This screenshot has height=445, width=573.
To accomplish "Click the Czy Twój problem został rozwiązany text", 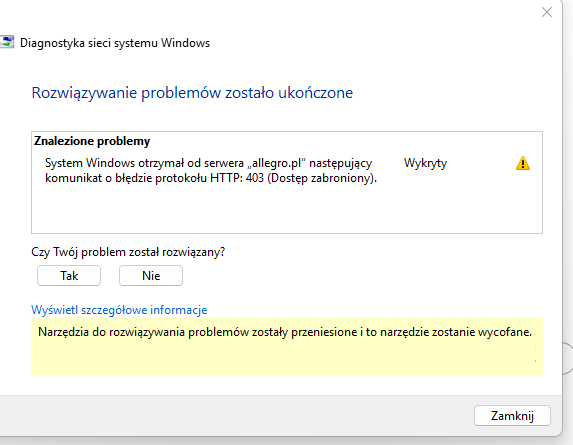I will point(128,252).
